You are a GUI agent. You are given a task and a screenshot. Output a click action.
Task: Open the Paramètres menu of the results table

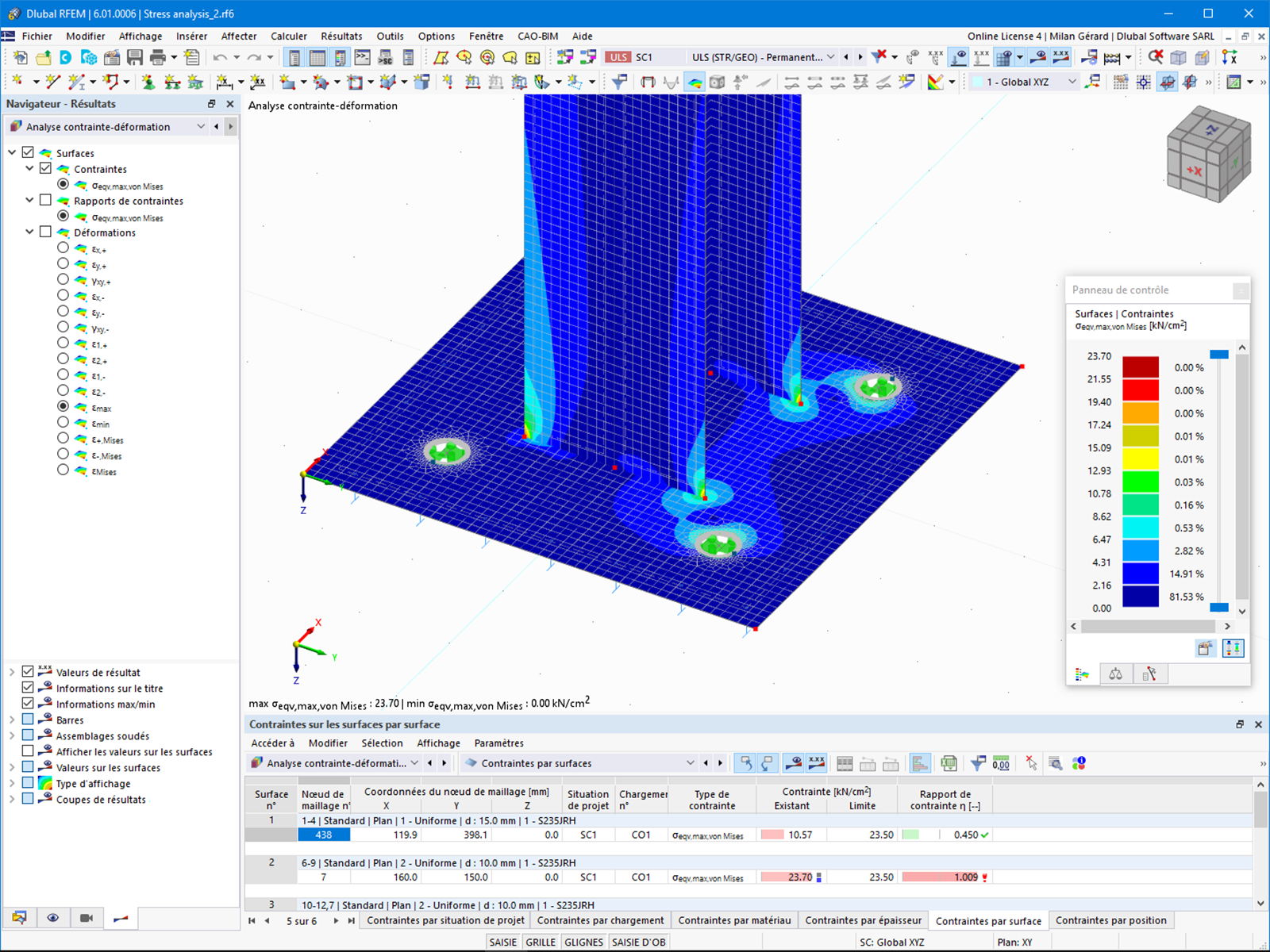click(x=498, y=743)
